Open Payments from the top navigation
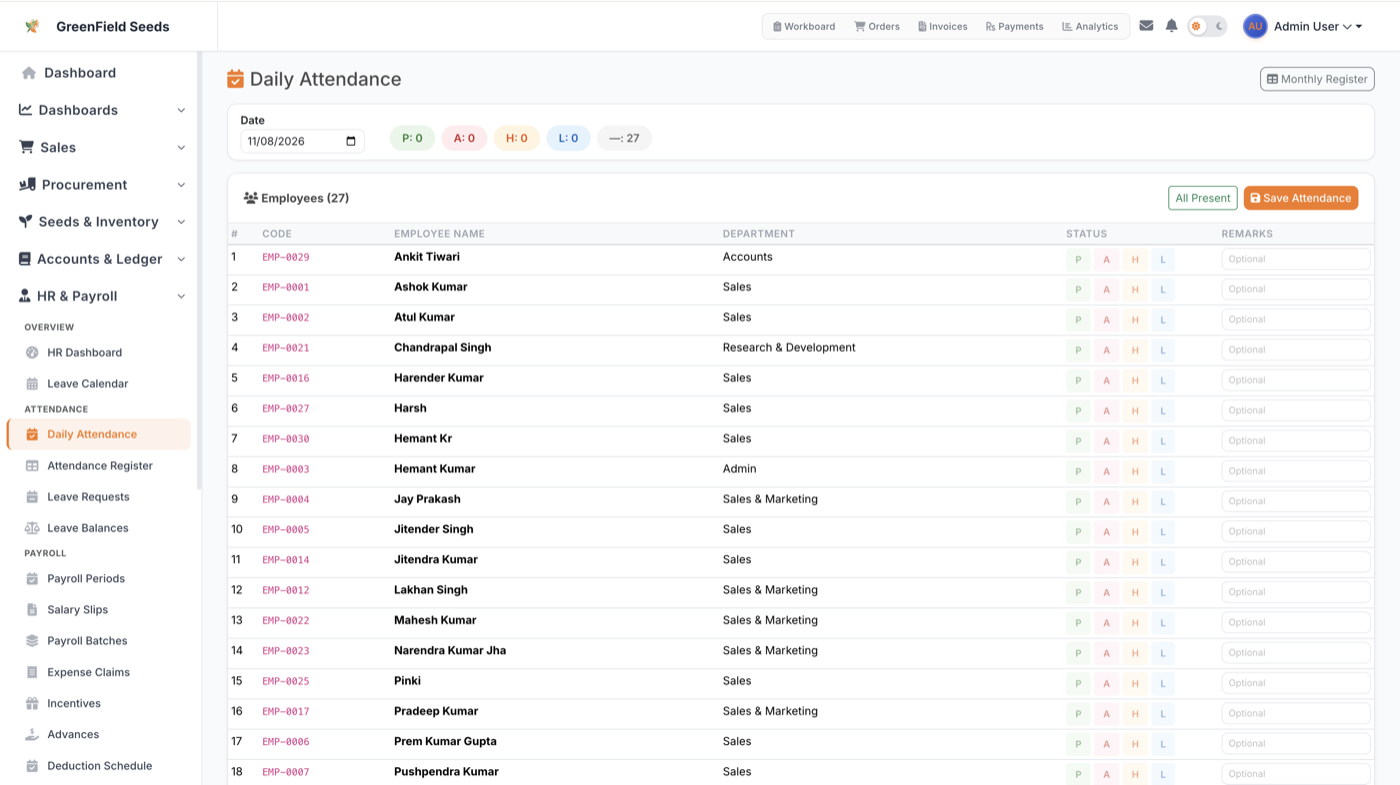The width and height of the screenshot is (1400, 785). point(1015,26)
